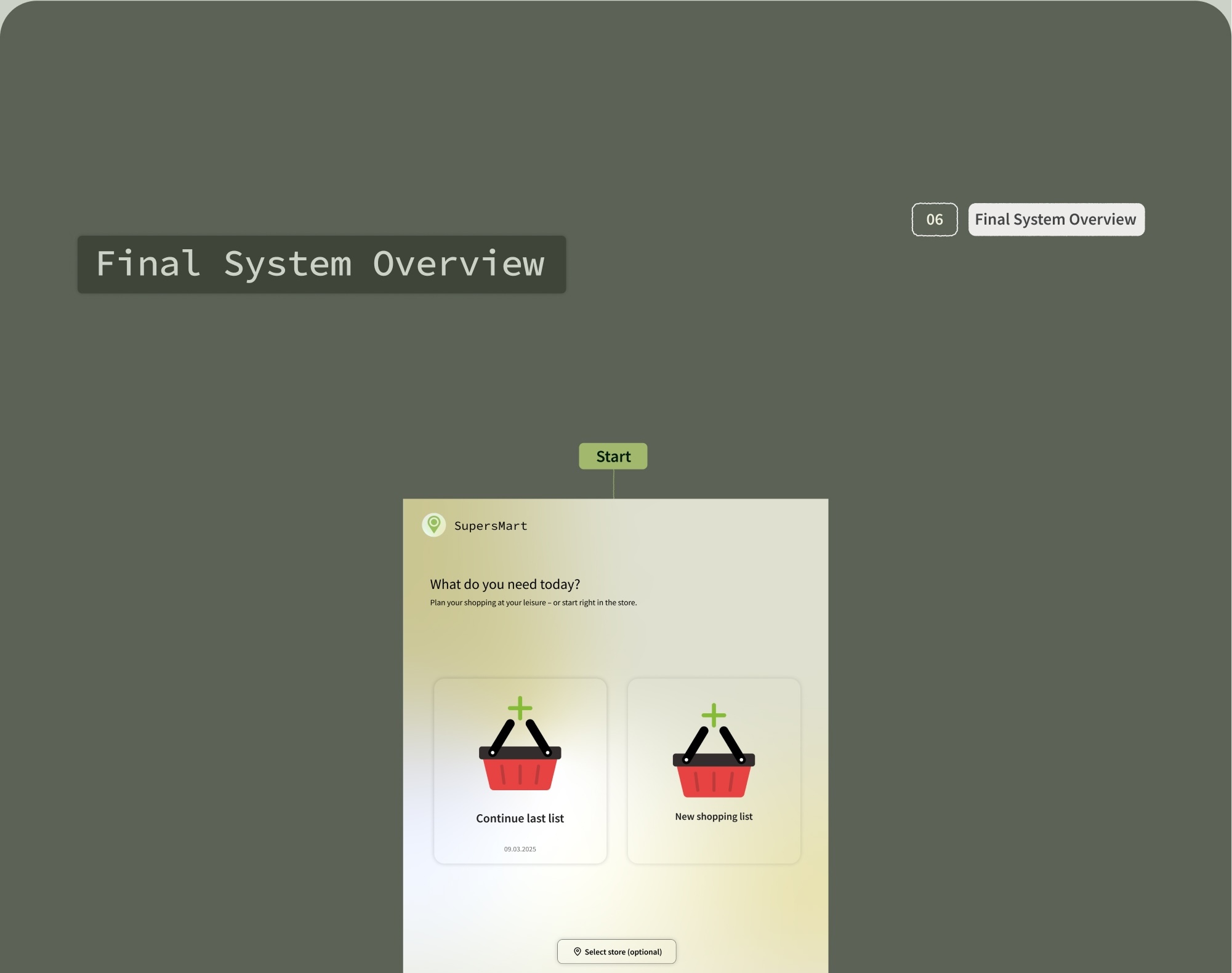Click green plus above Continue last list basket
1232x973 pixels.
(x=520, y=708)
